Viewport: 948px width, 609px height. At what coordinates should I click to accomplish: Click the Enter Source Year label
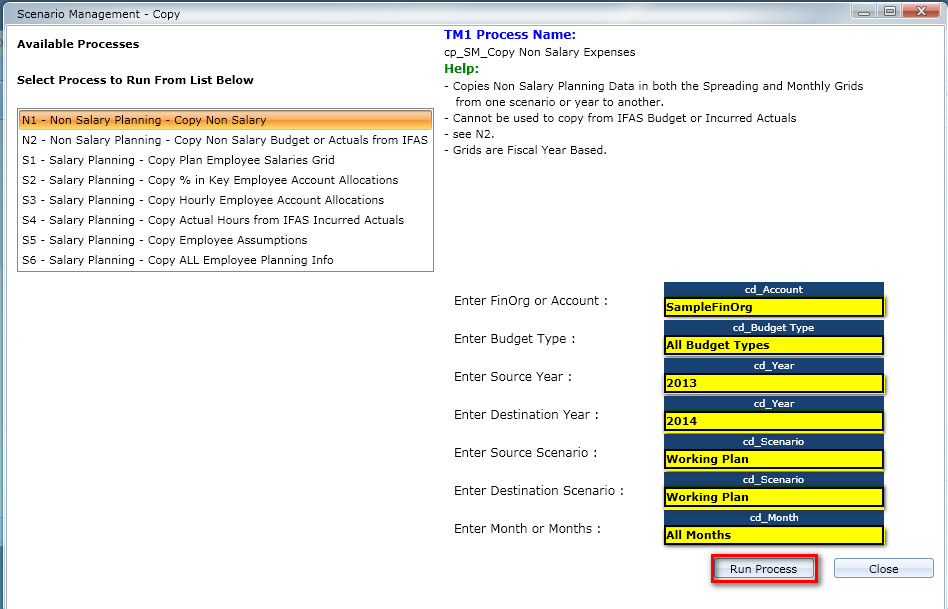pyautogui.click(x=513, y=376)
